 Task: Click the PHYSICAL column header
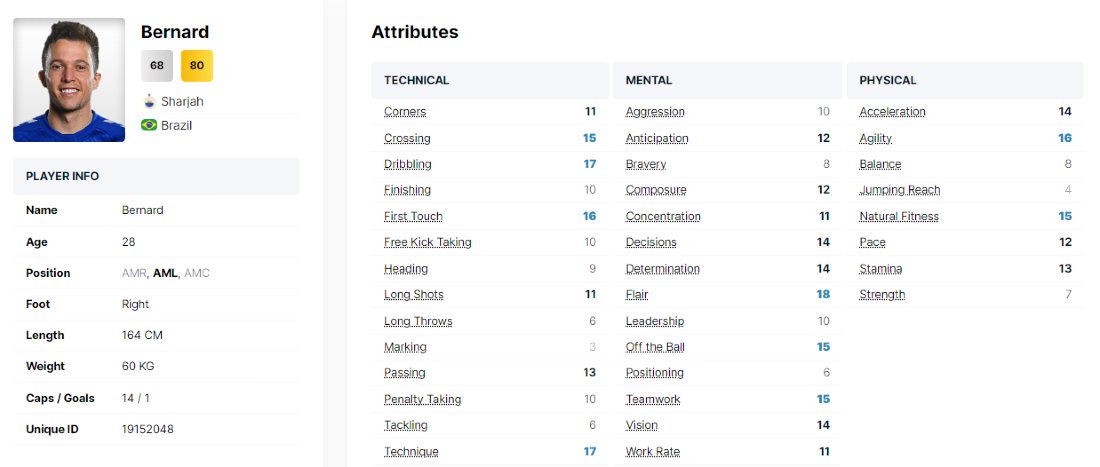[887, 80]
